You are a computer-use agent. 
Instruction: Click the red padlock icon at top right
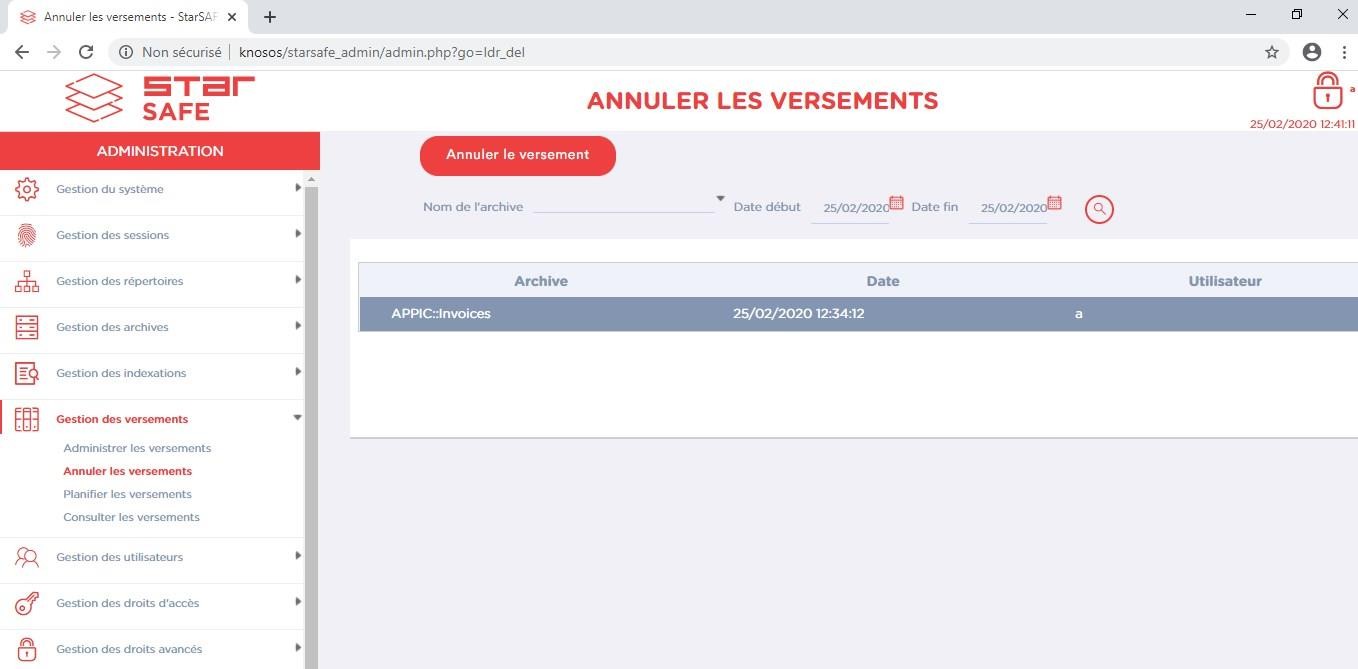1327,91
